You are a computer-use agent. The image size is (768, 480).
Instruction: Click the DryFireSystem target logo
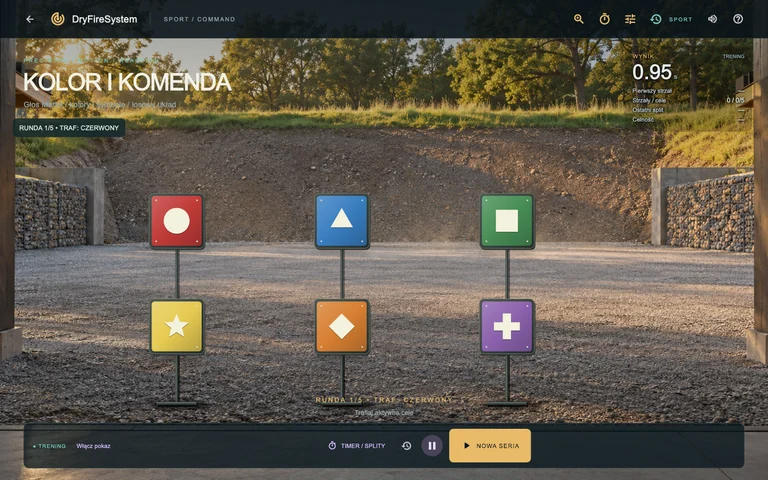[58, 19]
